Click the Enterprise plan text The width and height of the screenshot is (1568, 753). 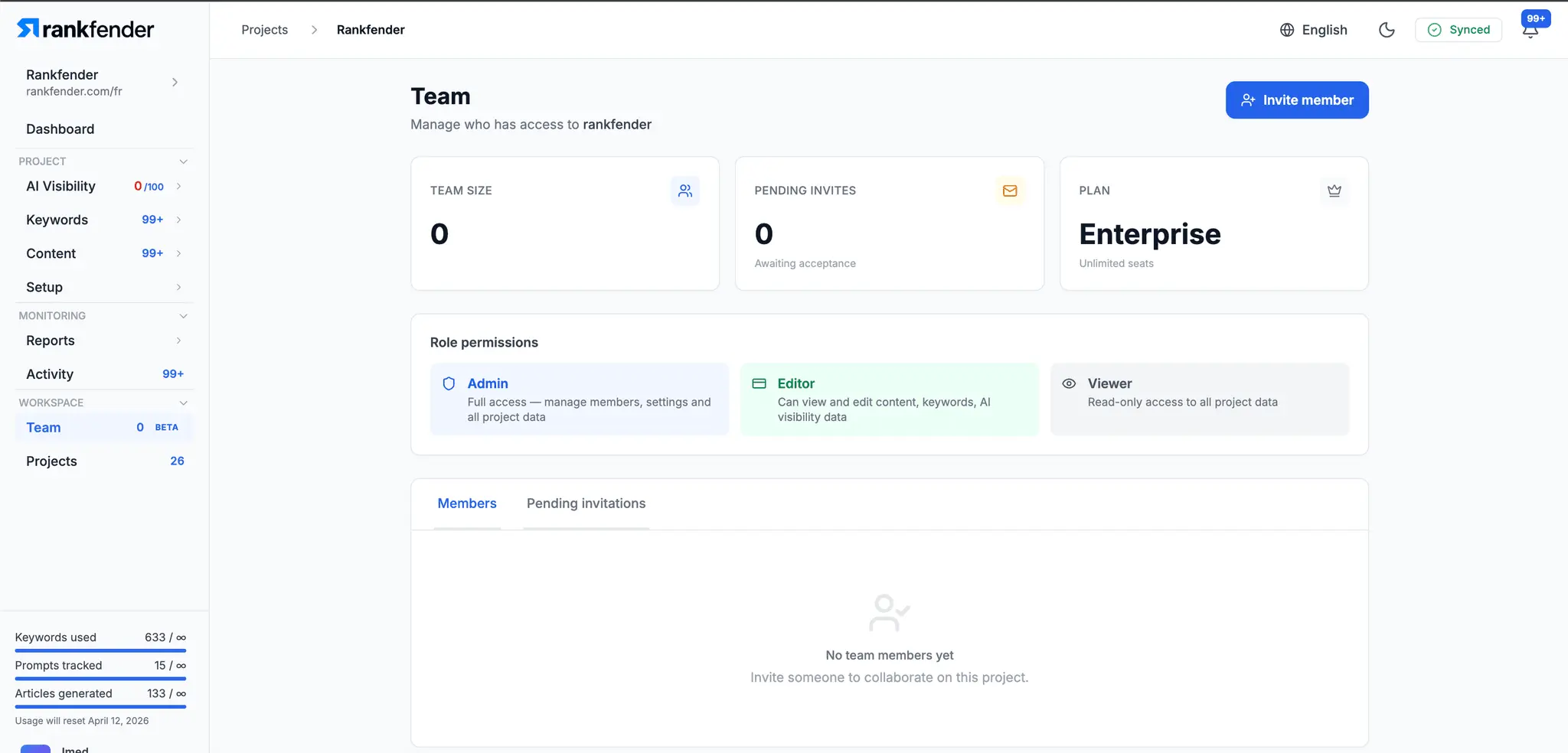click(x=1150, y=234)
